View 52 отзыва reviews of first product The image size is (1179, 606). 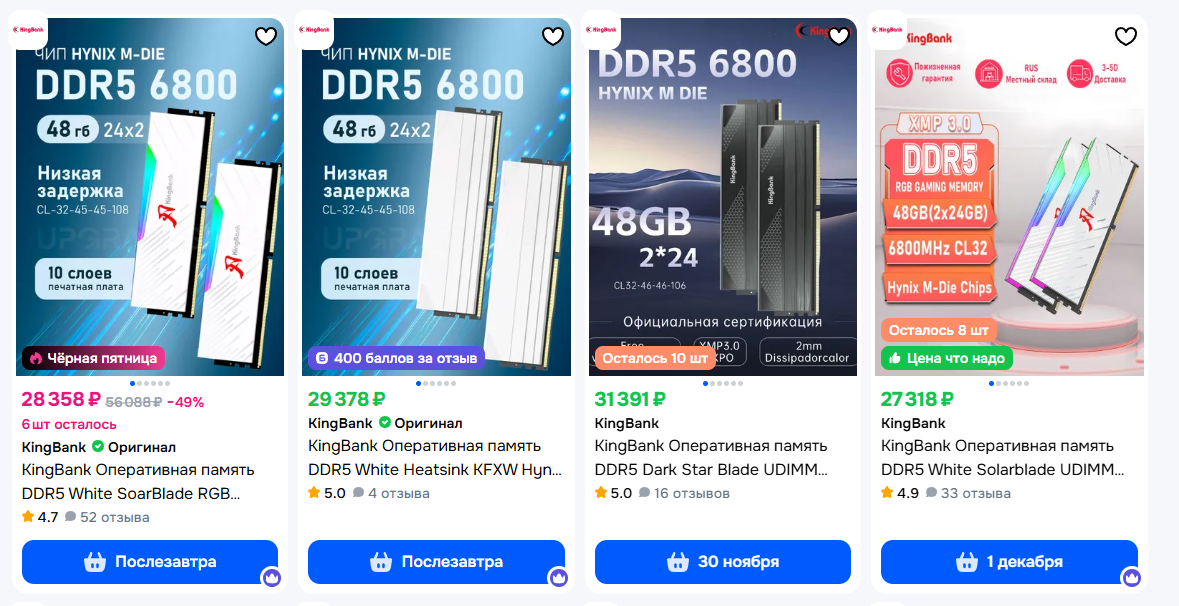[x=108, y=517]
